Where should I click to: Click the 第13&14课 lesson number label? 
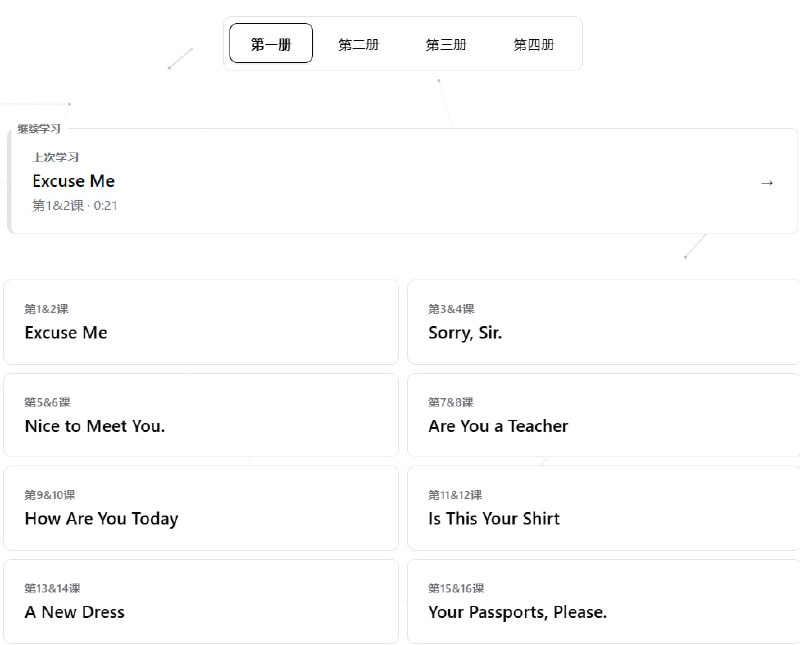click(x=52, y=588)
